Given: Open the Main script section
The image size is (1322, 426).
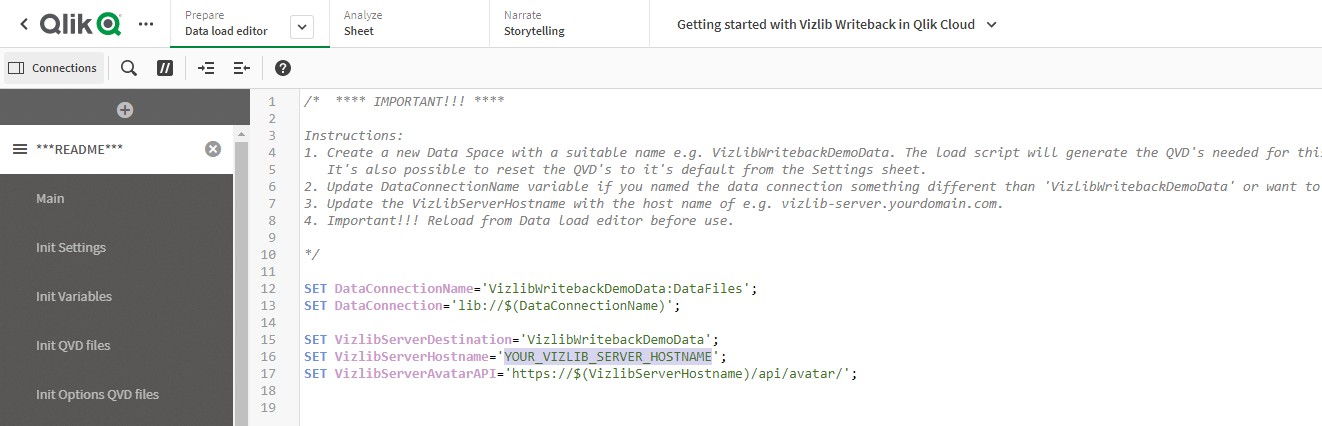Looking at the screenshot, I should coord(117,198).
